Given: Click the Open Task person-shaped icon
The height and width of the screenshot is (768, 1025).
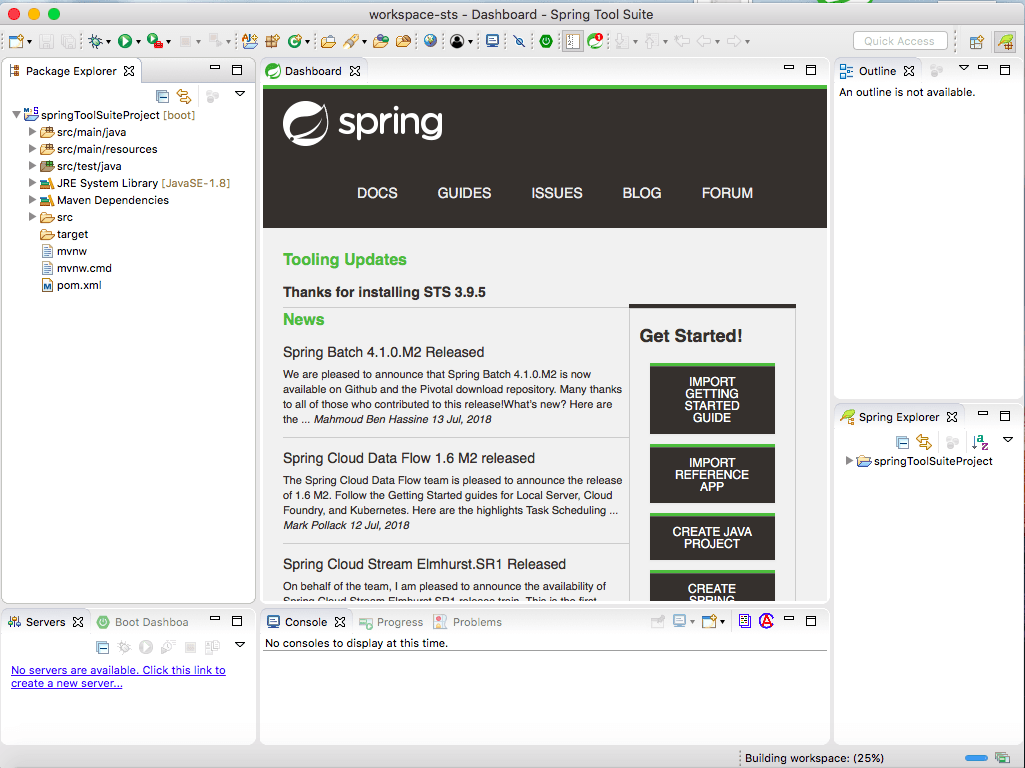Looking at the screenshot, I should coord(457,41).
